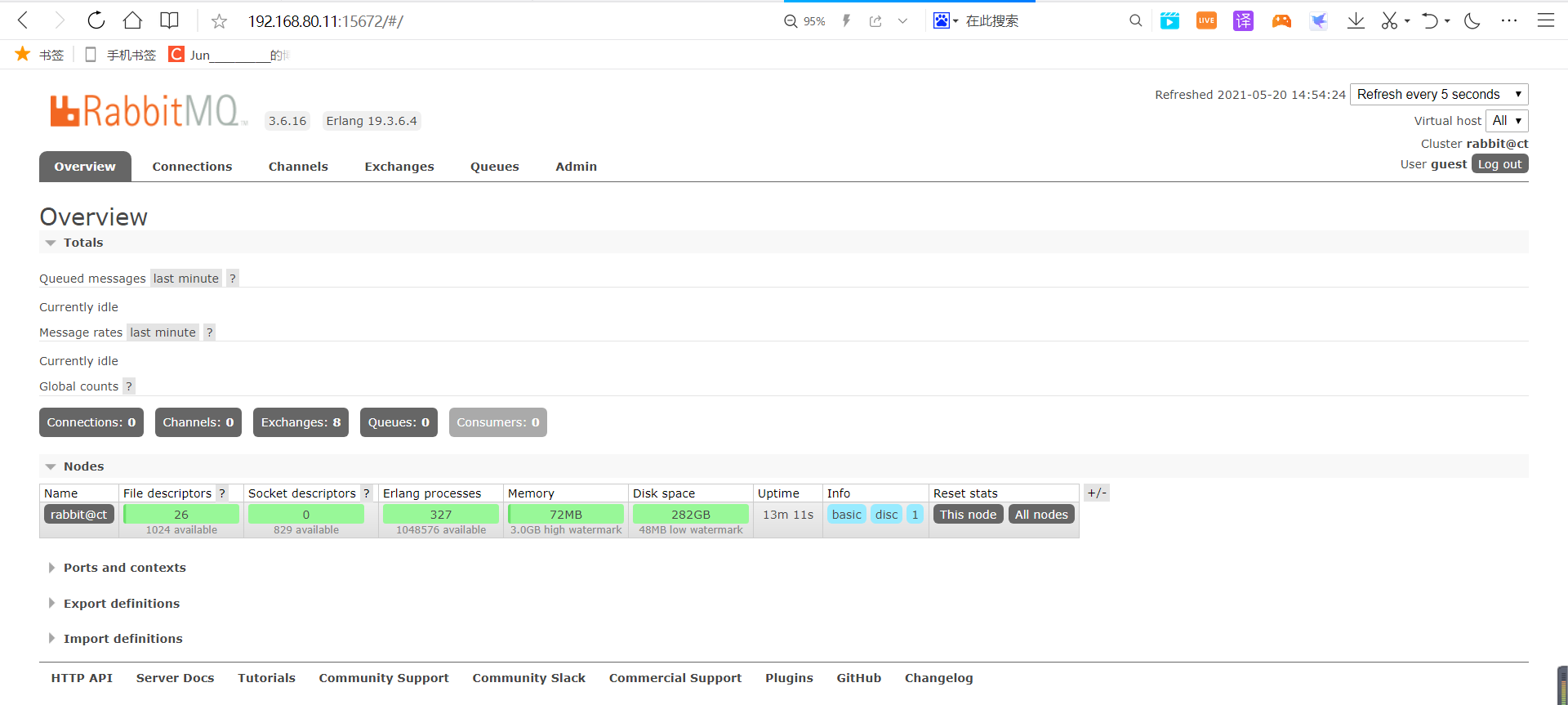Open the Baidu search engine selector
The width and height of the screenshot is (1568, 705).
[946, 21]
